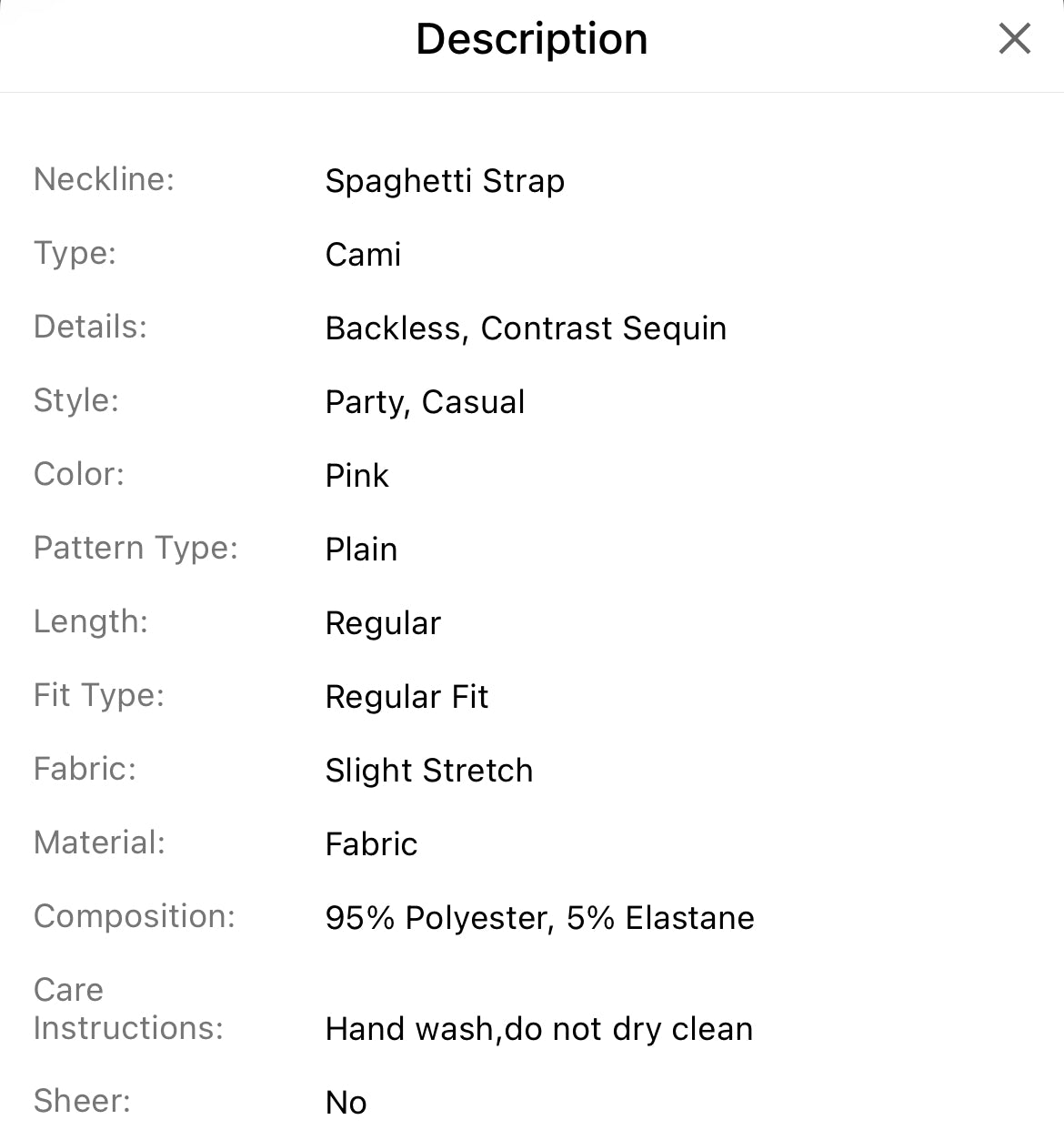This screenshot has height=1140, width=1064.
Task: Select the 95% Polyester, 5% Elastane text
Action: coord(539,918)
